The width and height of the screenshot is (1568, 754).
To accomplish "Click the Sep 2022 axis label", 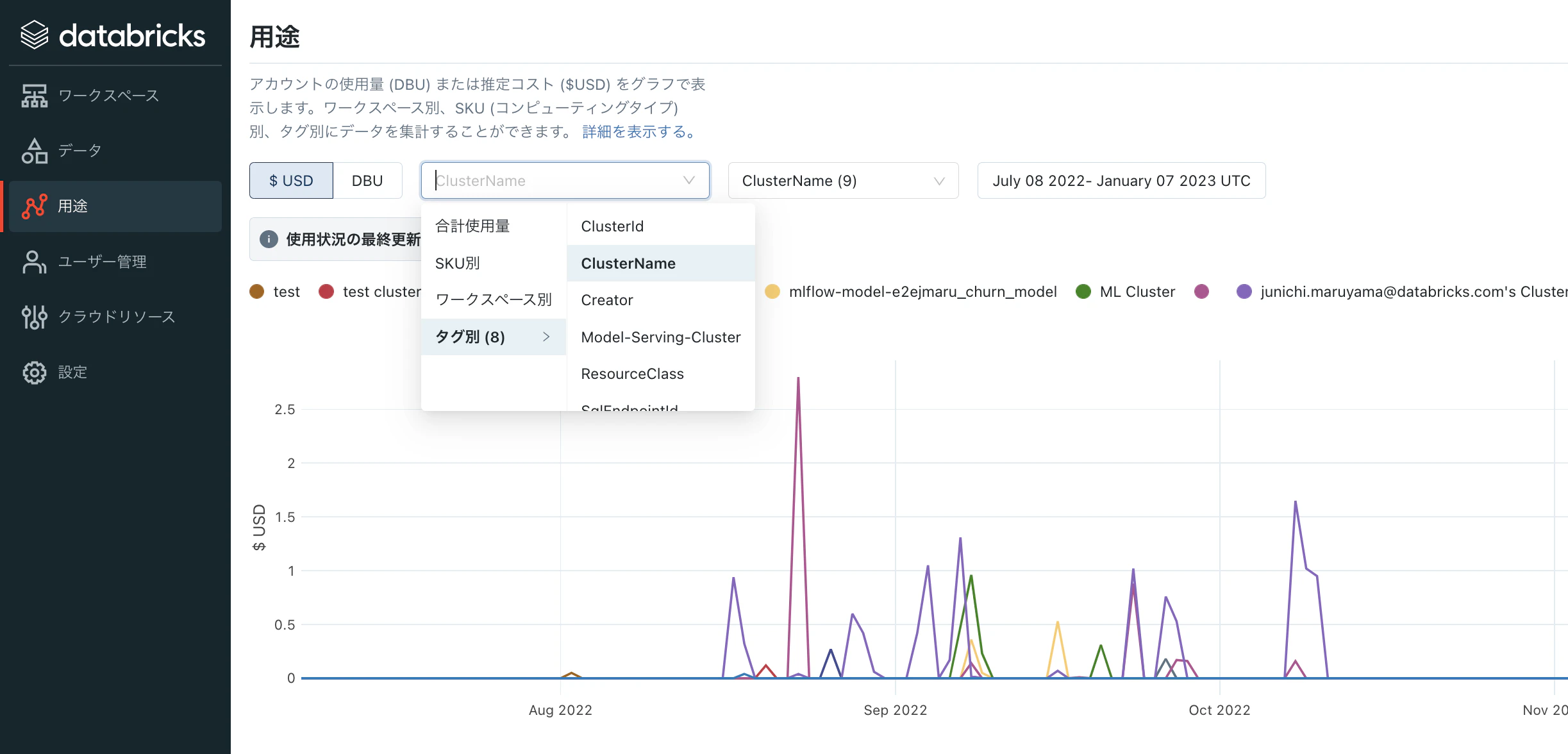I will (896, 710).
